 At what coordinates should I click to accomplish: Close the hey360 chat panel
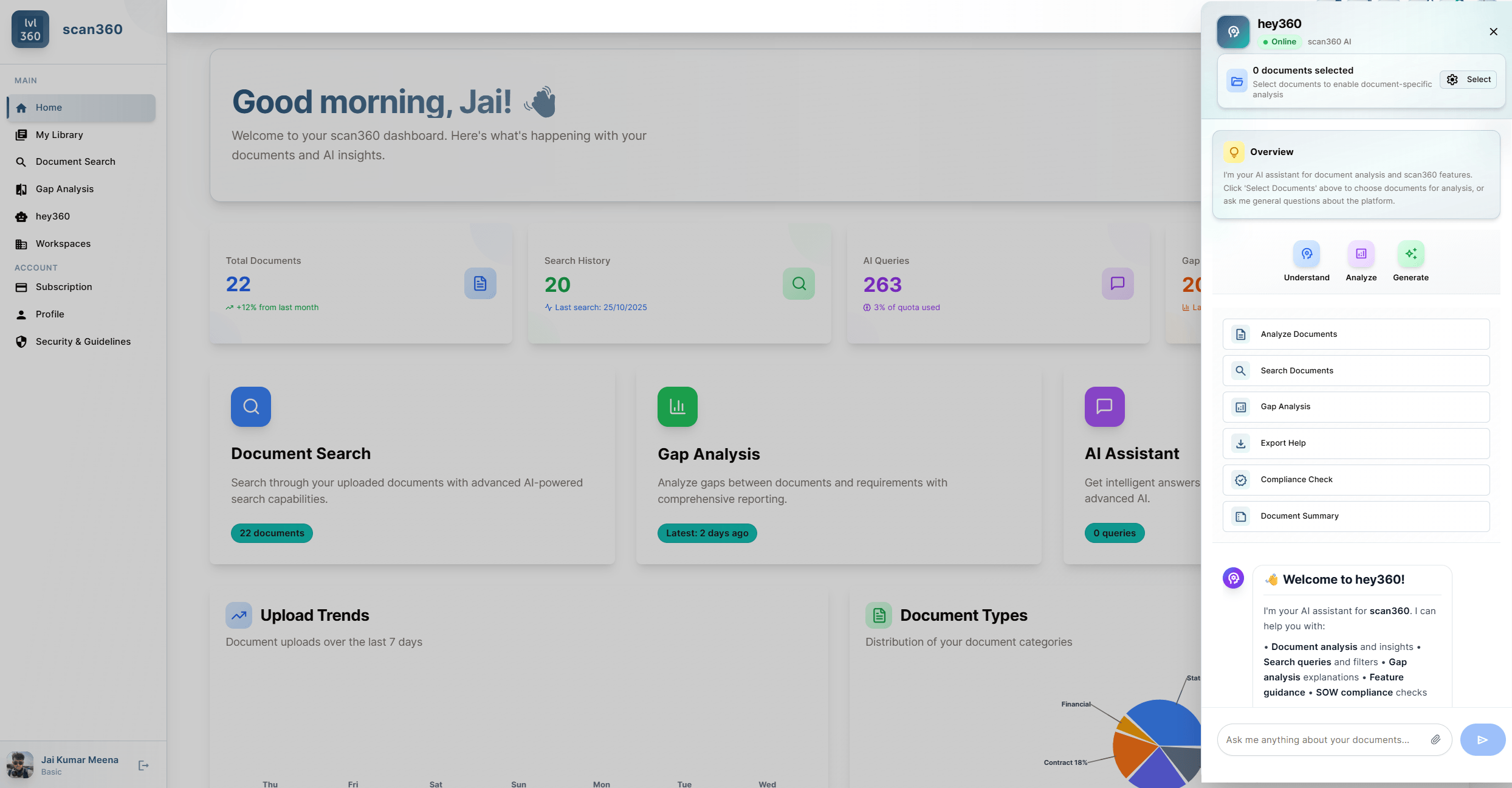click(1494, 31)
